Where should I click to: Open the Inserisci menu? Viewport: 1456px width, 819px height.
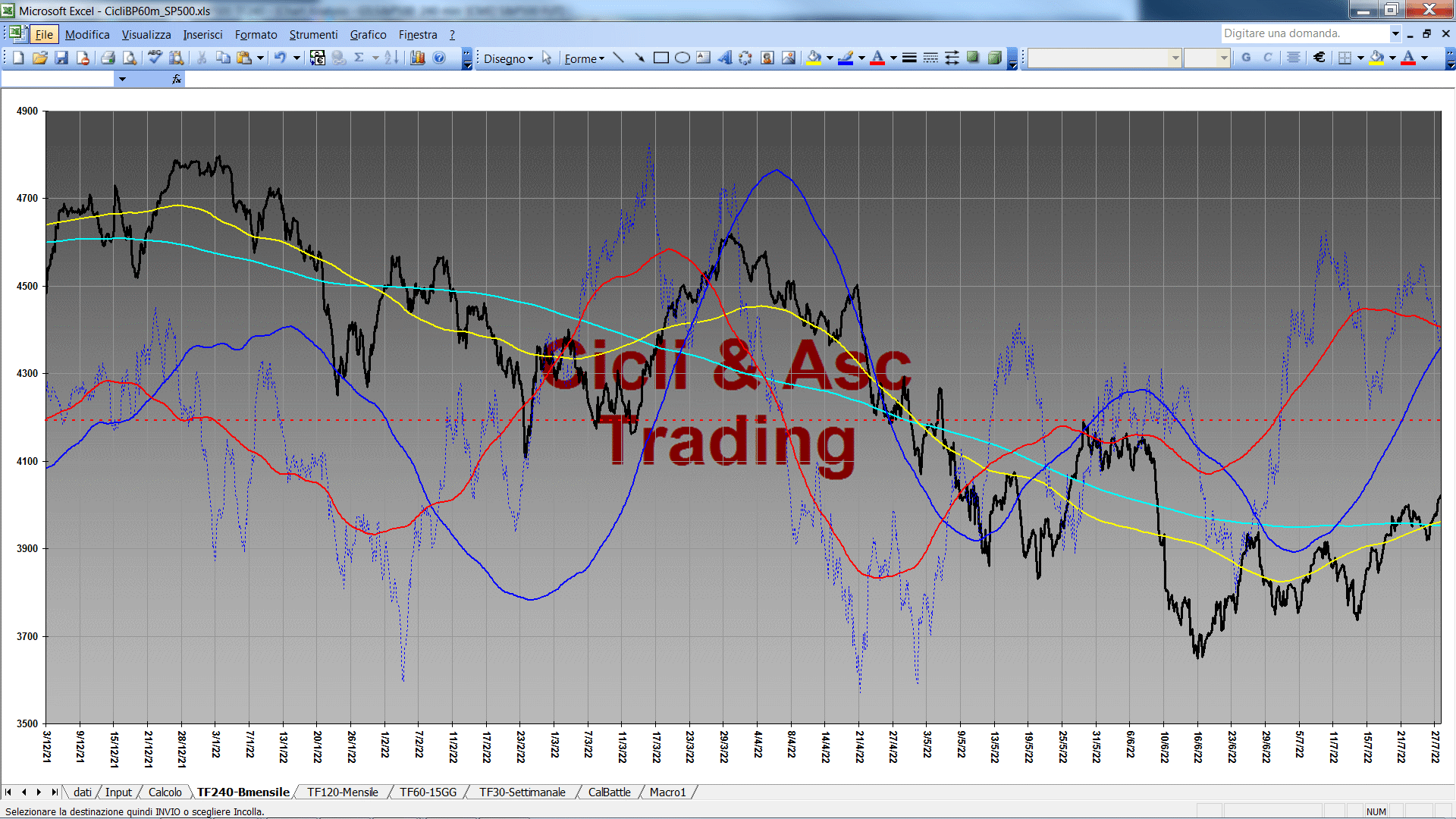(202, 35)
